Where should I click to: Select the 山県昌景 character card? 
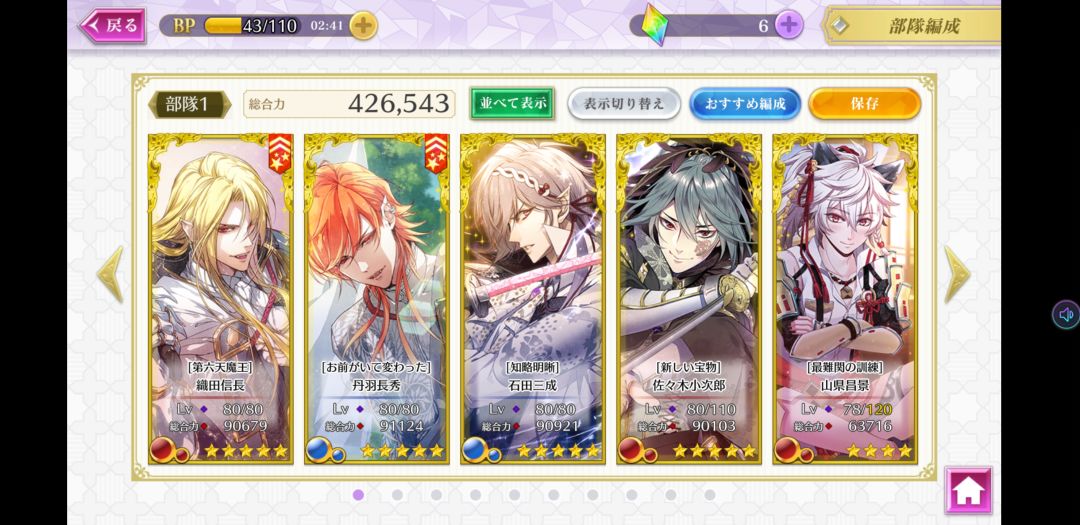[845, 298]
